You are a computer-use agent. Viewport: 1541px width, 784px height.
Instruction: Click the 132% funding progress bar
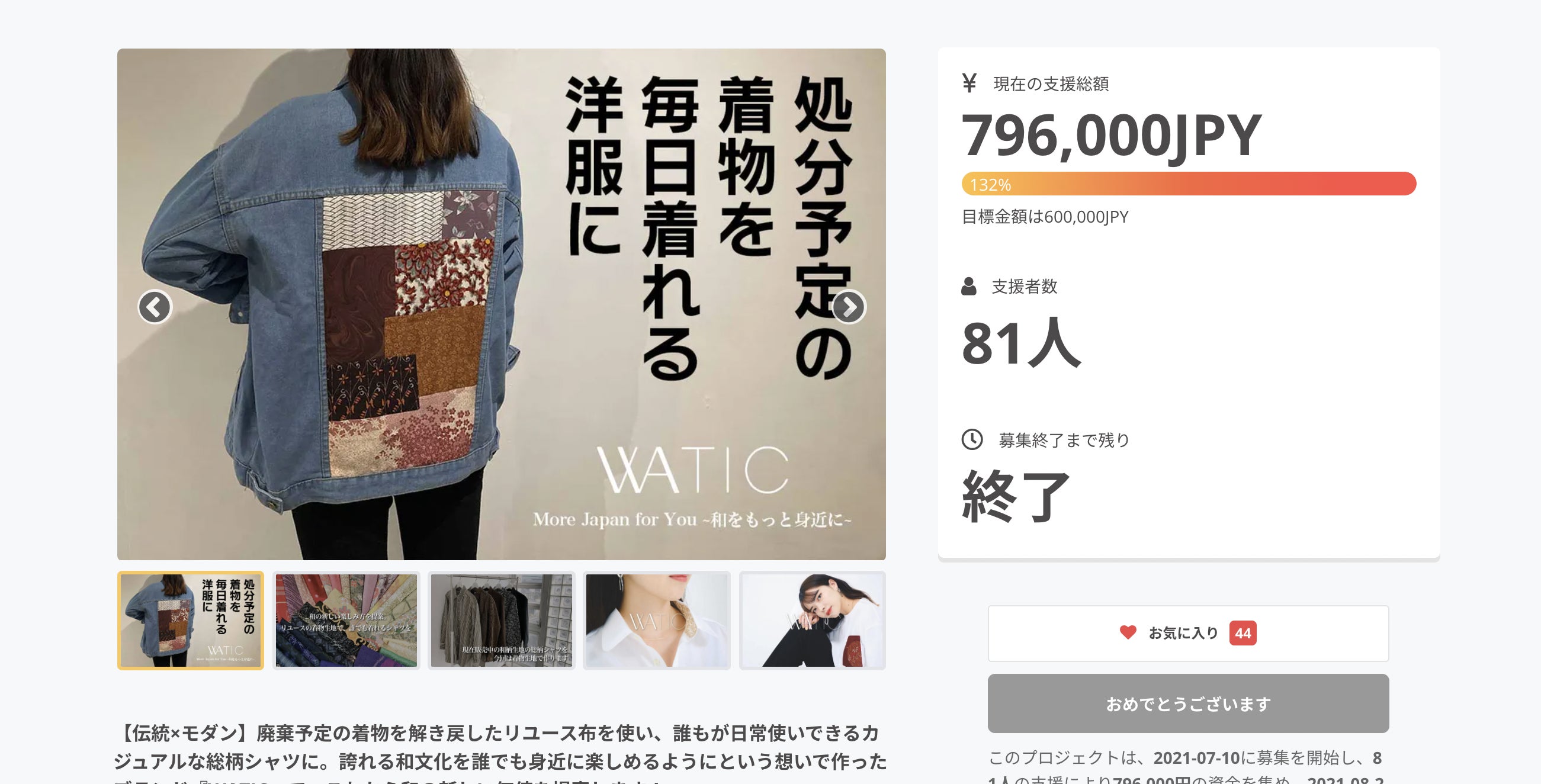tap(1189, 184)
